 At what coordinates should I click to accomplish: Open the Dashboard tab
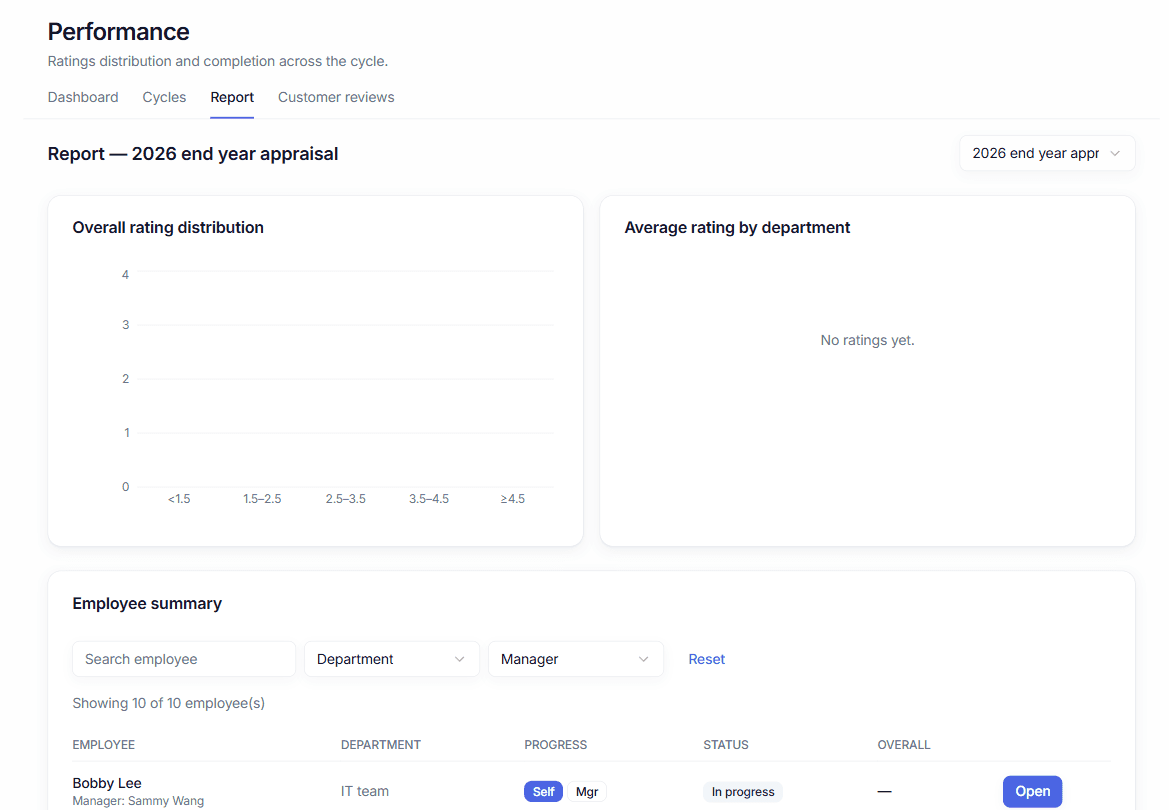pos(83,97)
